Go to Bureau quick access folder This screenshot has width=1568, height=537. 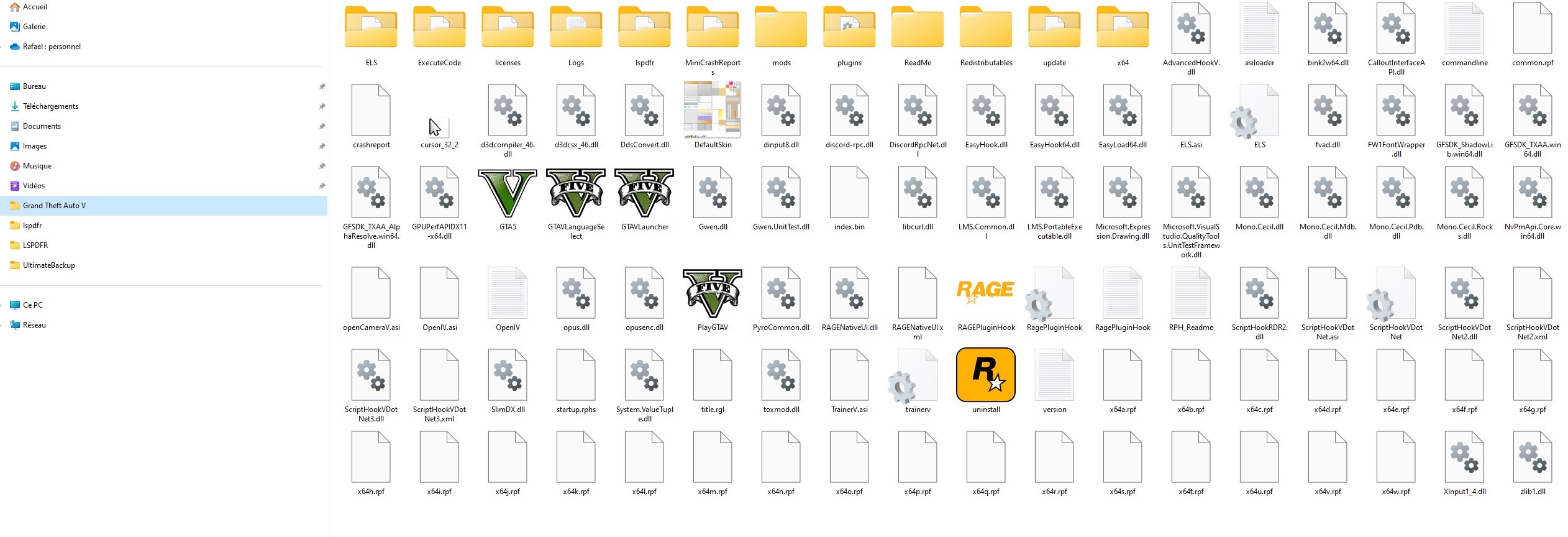coord(34,86)
